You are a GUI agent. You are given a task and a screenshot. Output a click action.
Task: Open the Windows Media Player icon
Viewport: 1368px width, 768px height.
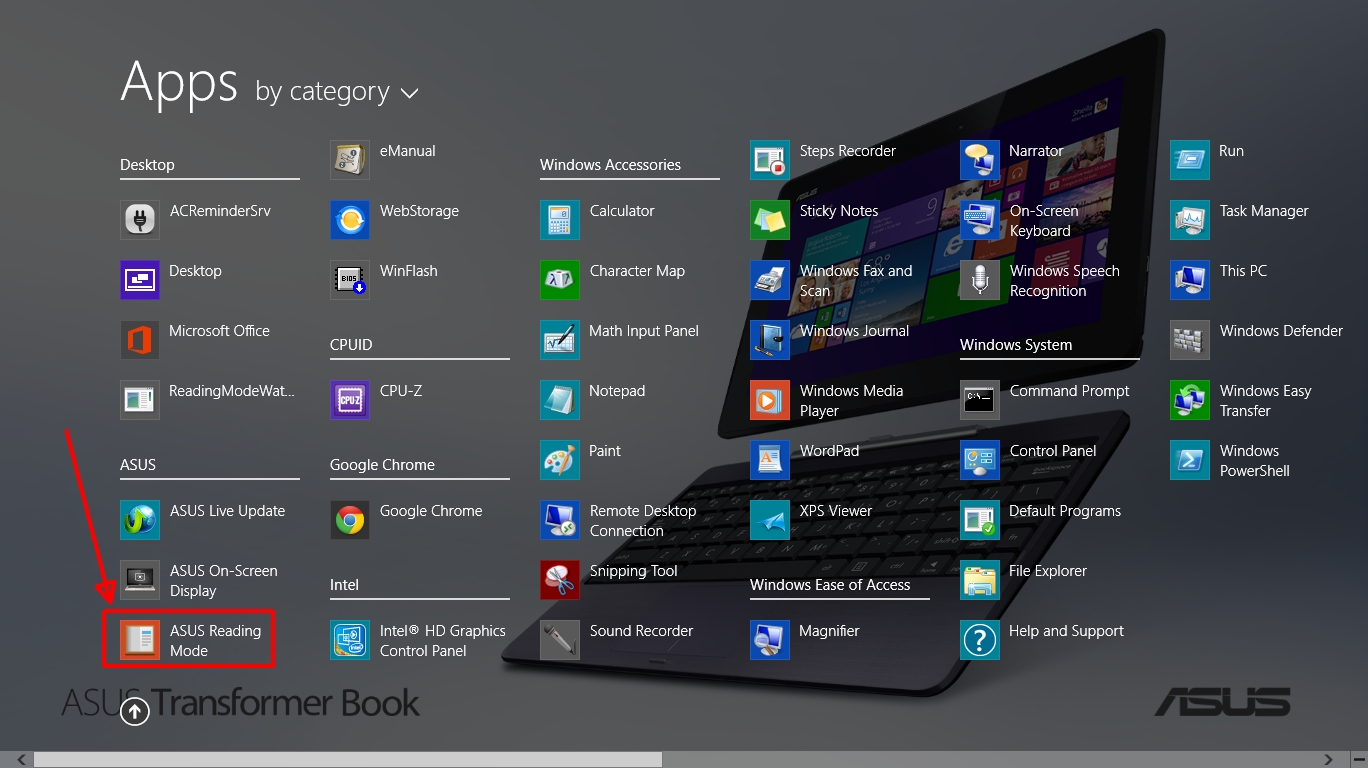[x=770, y=400]
